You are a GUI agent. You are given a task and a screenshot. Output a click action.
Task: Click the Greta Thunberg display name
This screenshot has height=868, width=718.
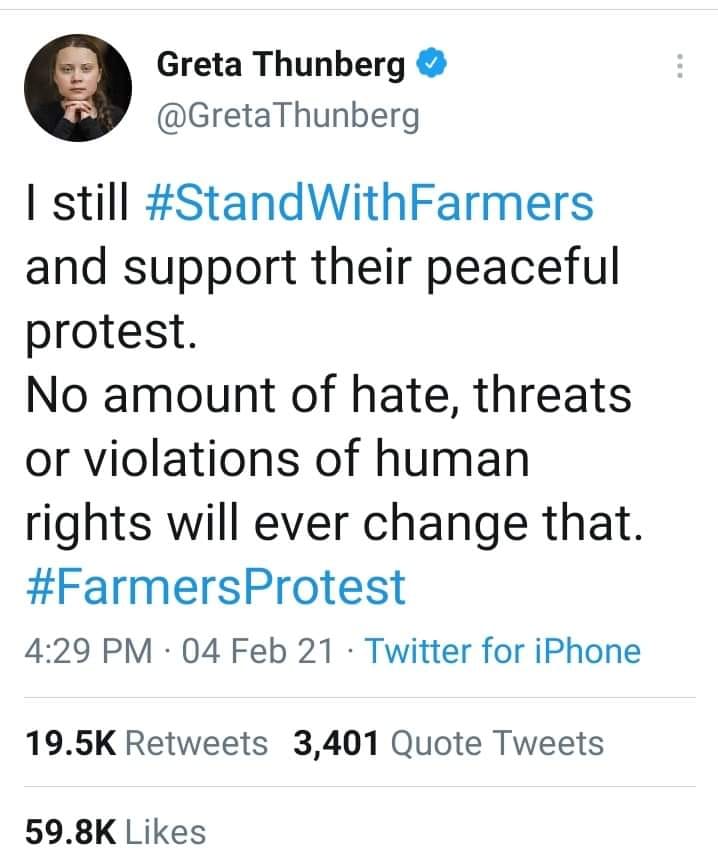tap(281, 66)
